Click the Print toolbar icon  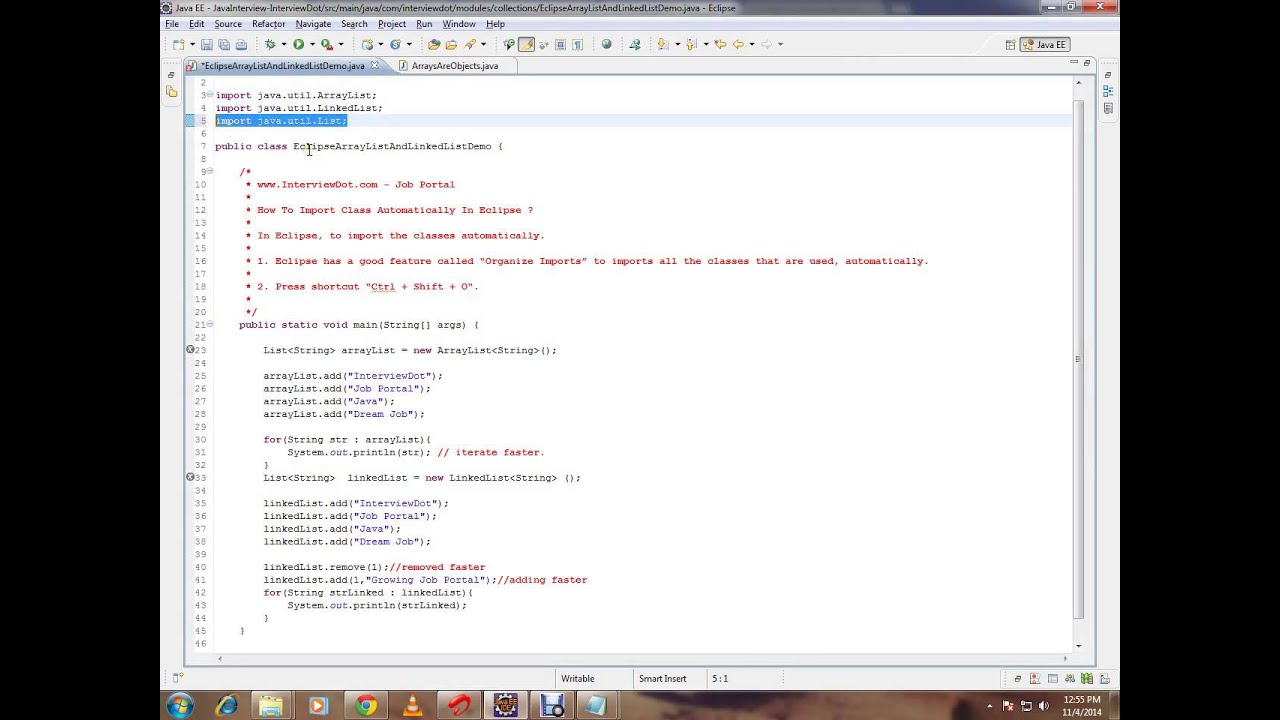(241, 44)
